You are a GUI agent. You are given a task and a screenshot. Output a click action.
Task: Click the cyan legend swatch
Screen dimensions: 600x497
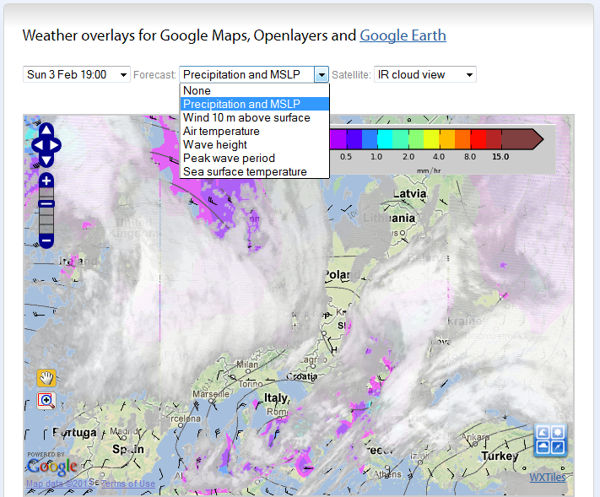pos(385,139)
